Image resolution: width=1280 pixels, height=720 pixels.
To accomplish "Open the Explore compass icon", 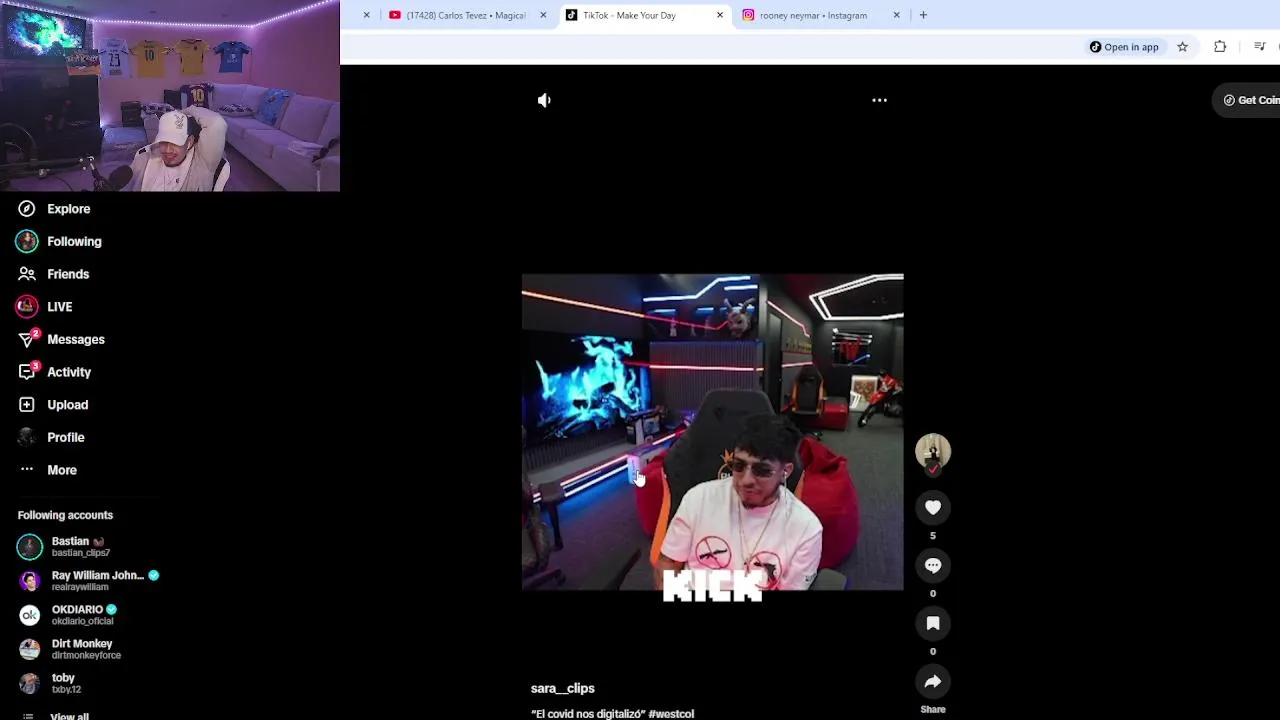I will point(27,209).
